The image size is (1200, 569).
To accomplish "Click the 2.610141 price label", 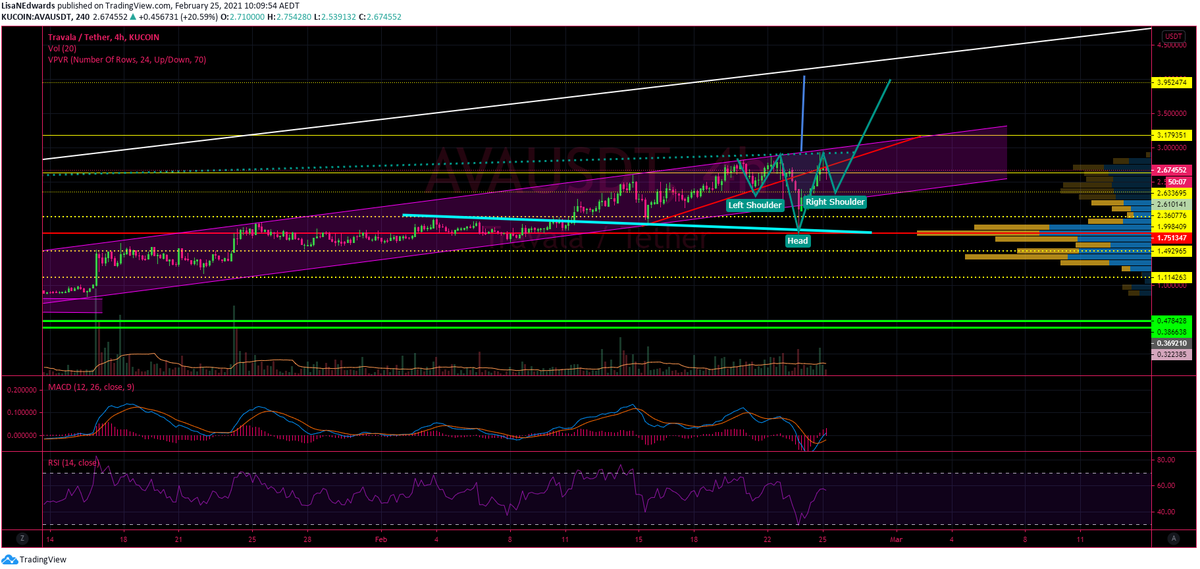I will tap(1170, 203).
